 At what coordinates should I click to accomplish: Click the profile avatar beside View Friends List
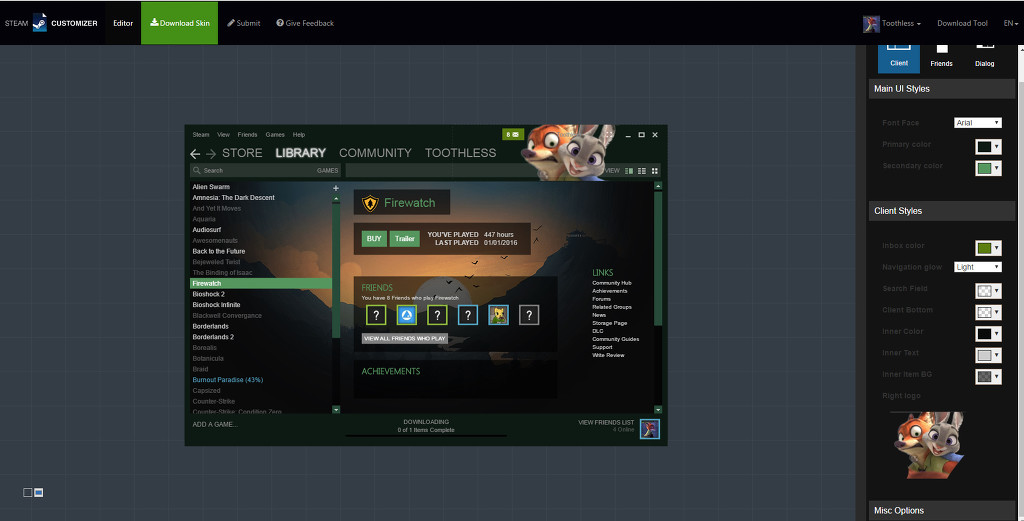point(650,429)
